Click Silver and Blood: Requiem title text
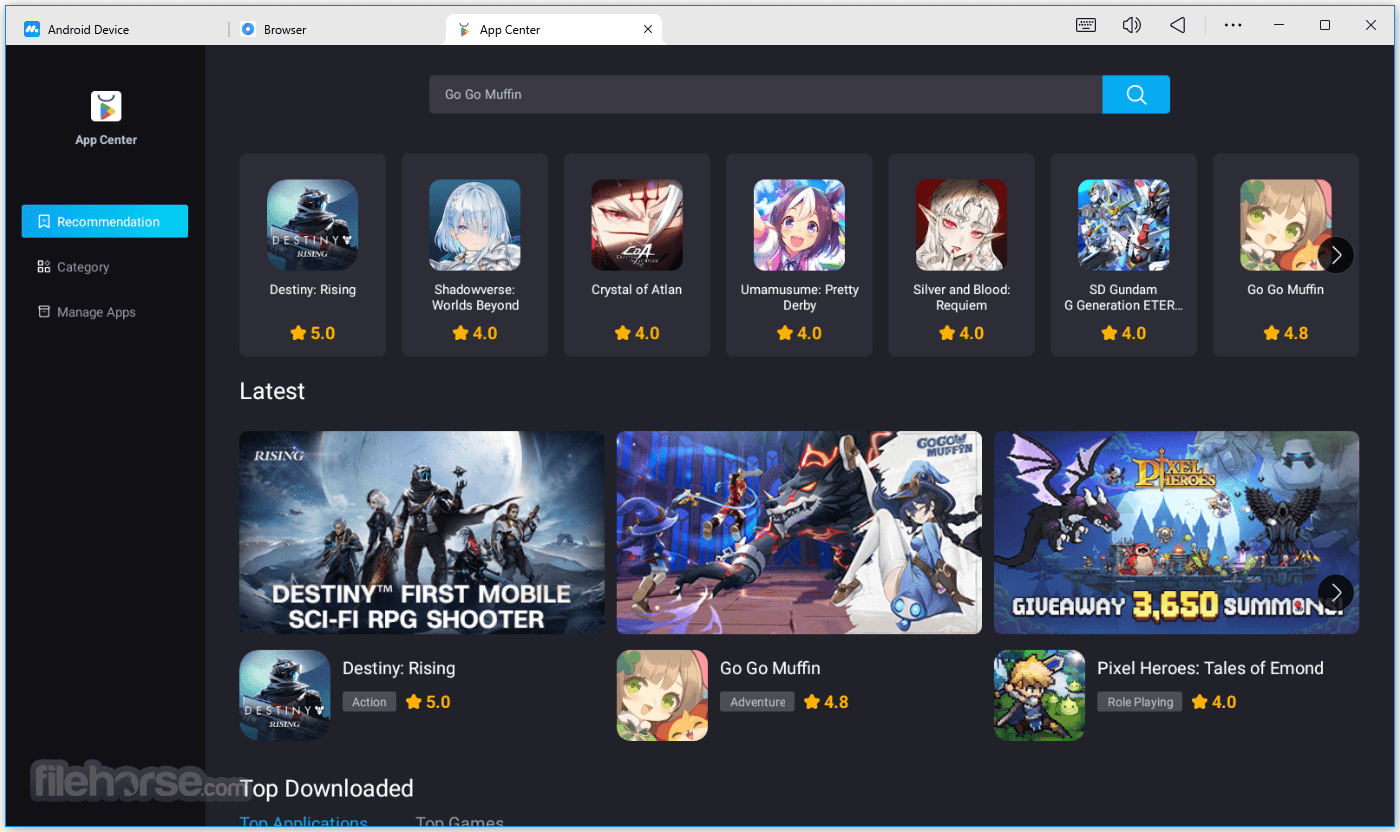 point(961,298)
